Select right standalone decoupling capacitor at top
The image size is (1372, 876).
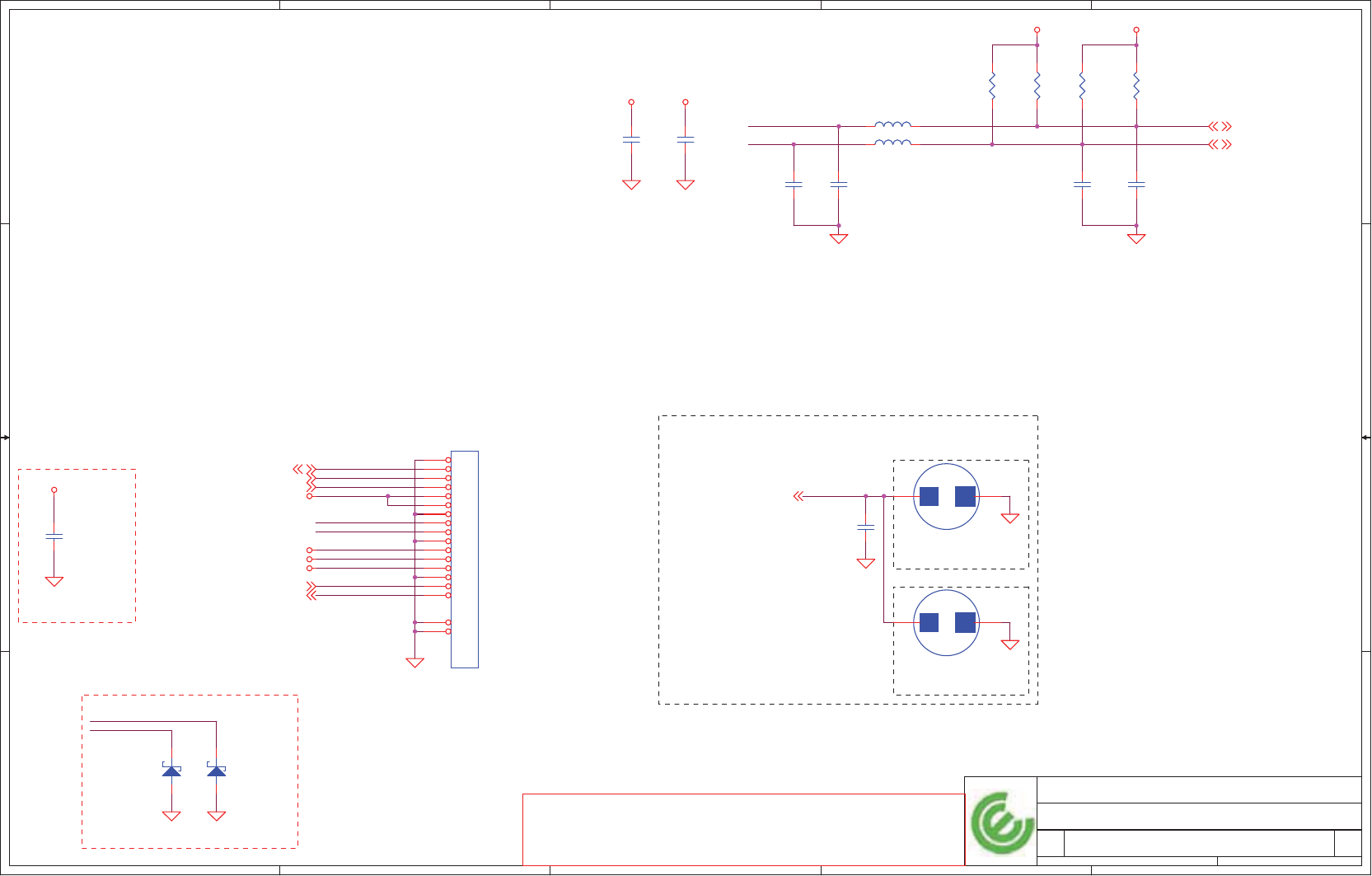pos(686,140)
